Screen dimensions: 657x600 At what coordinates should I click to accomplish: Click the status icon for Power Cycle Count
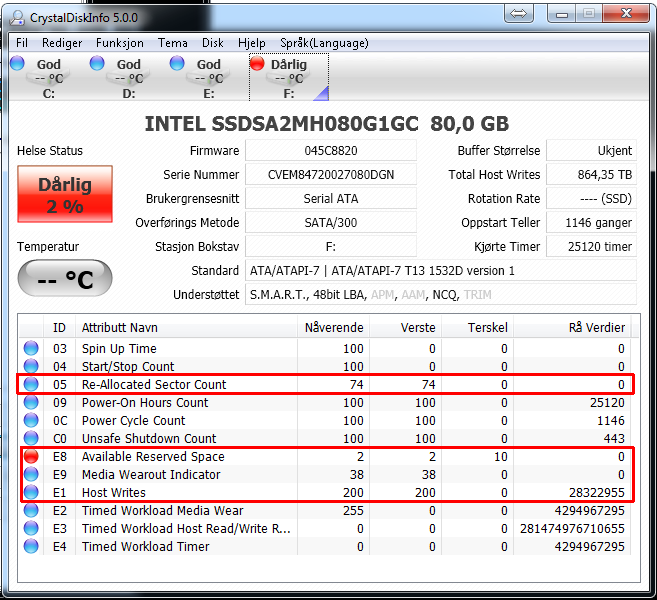31,420
